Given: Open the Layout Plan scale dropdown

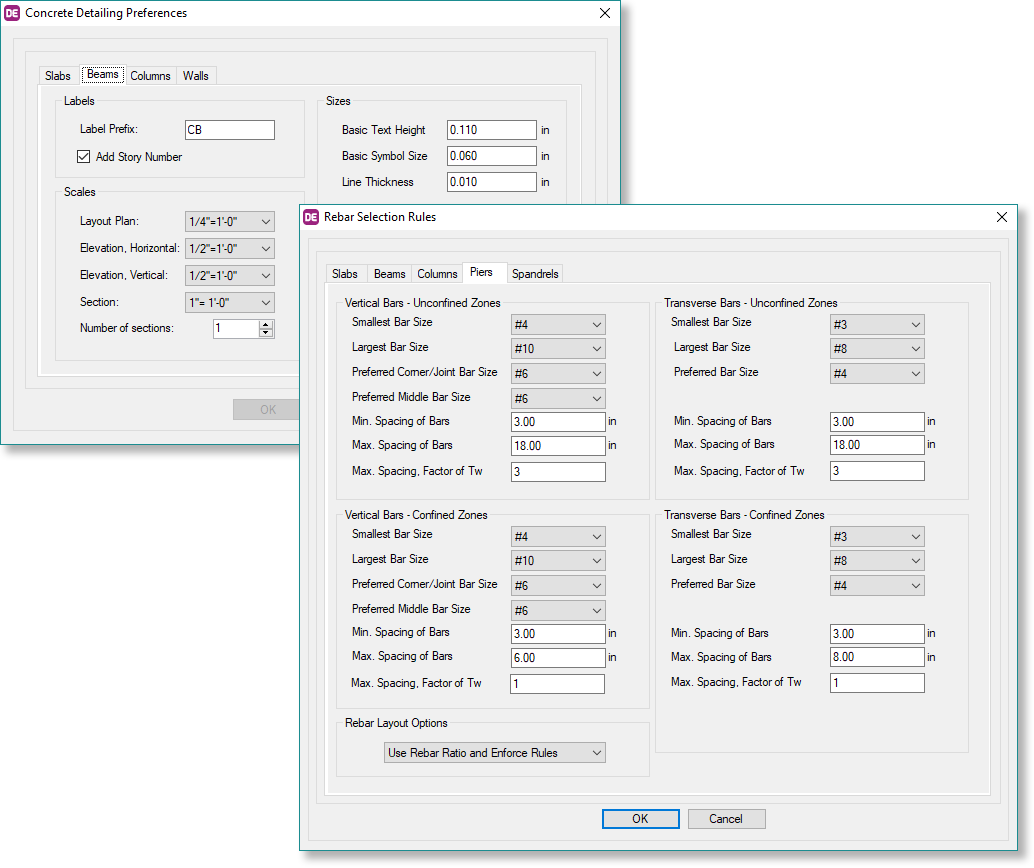Looking at the screenshot, I should pyautogui.click(x=229, y=222).
